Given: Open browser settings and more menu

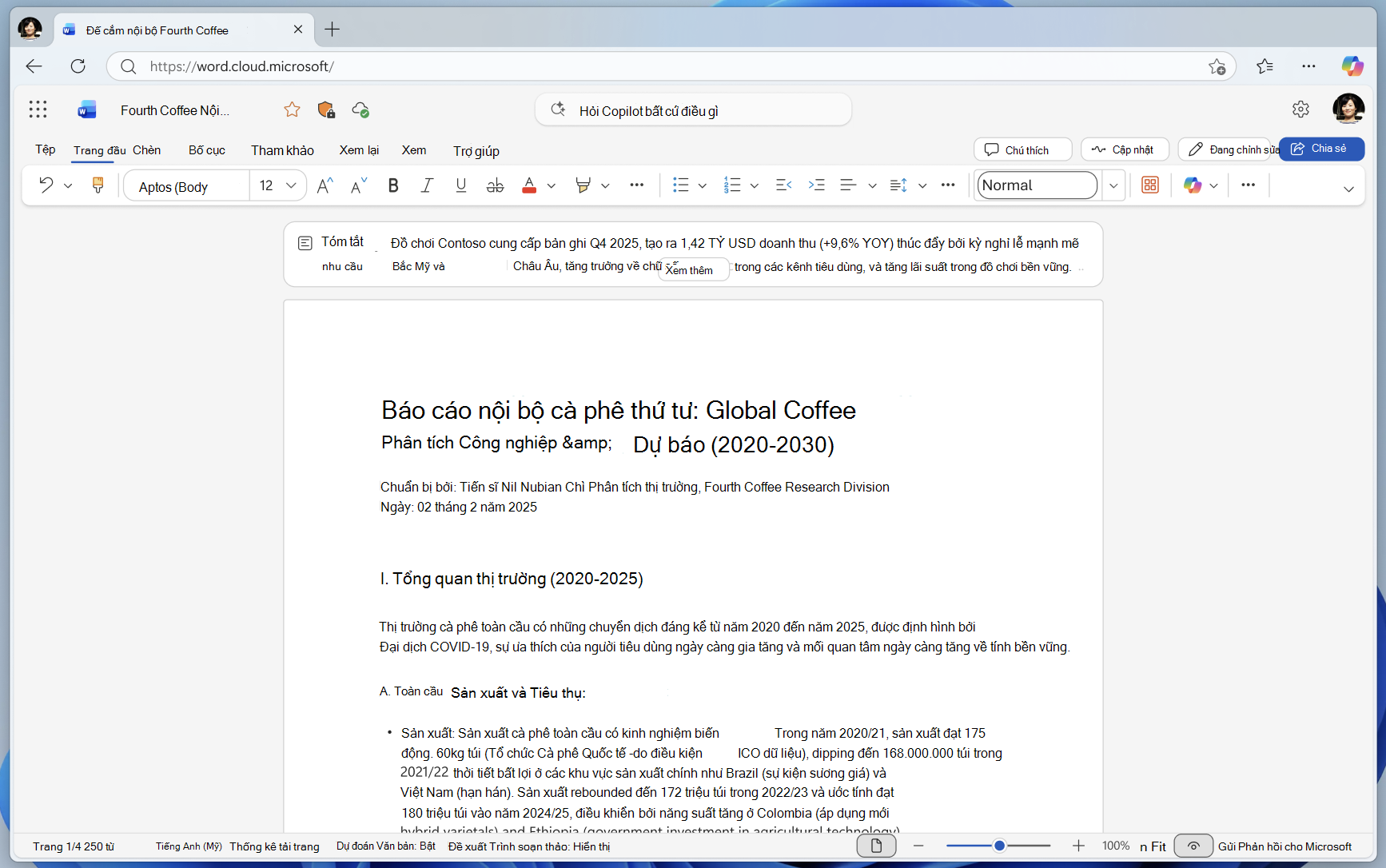Looking at the screenshot, I should point(1308,66).
